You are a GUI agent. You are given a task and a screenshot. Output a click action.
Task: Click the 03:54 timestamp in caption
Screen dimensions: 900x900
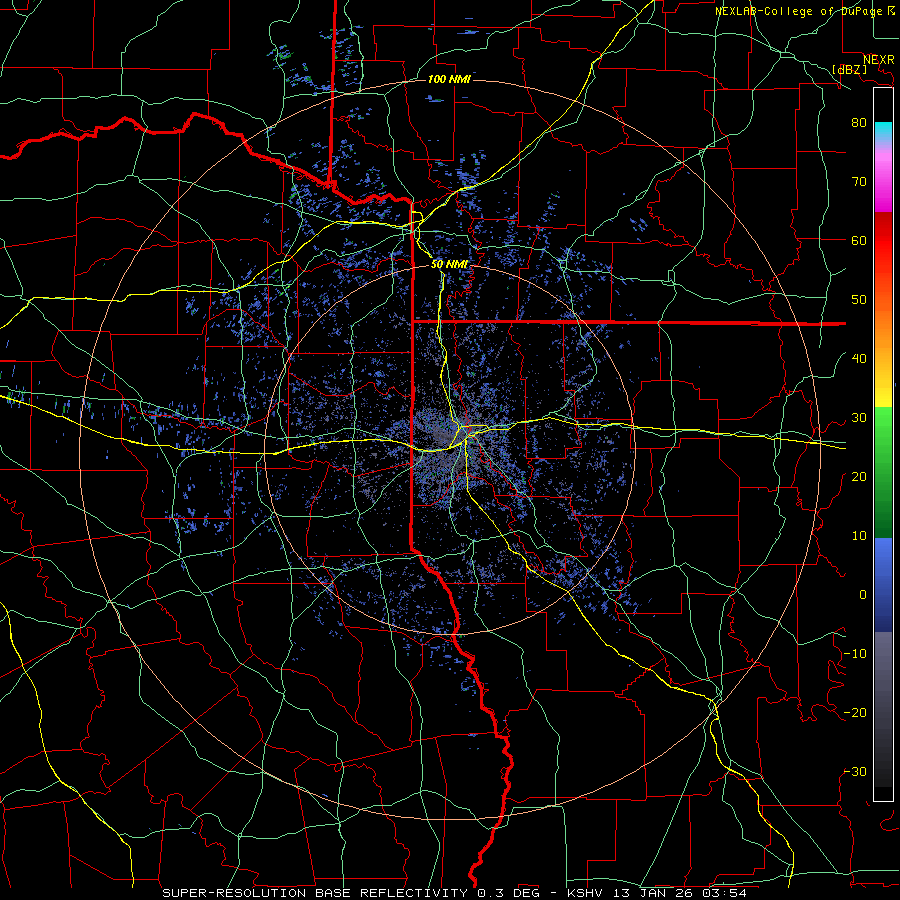[724, 893]
